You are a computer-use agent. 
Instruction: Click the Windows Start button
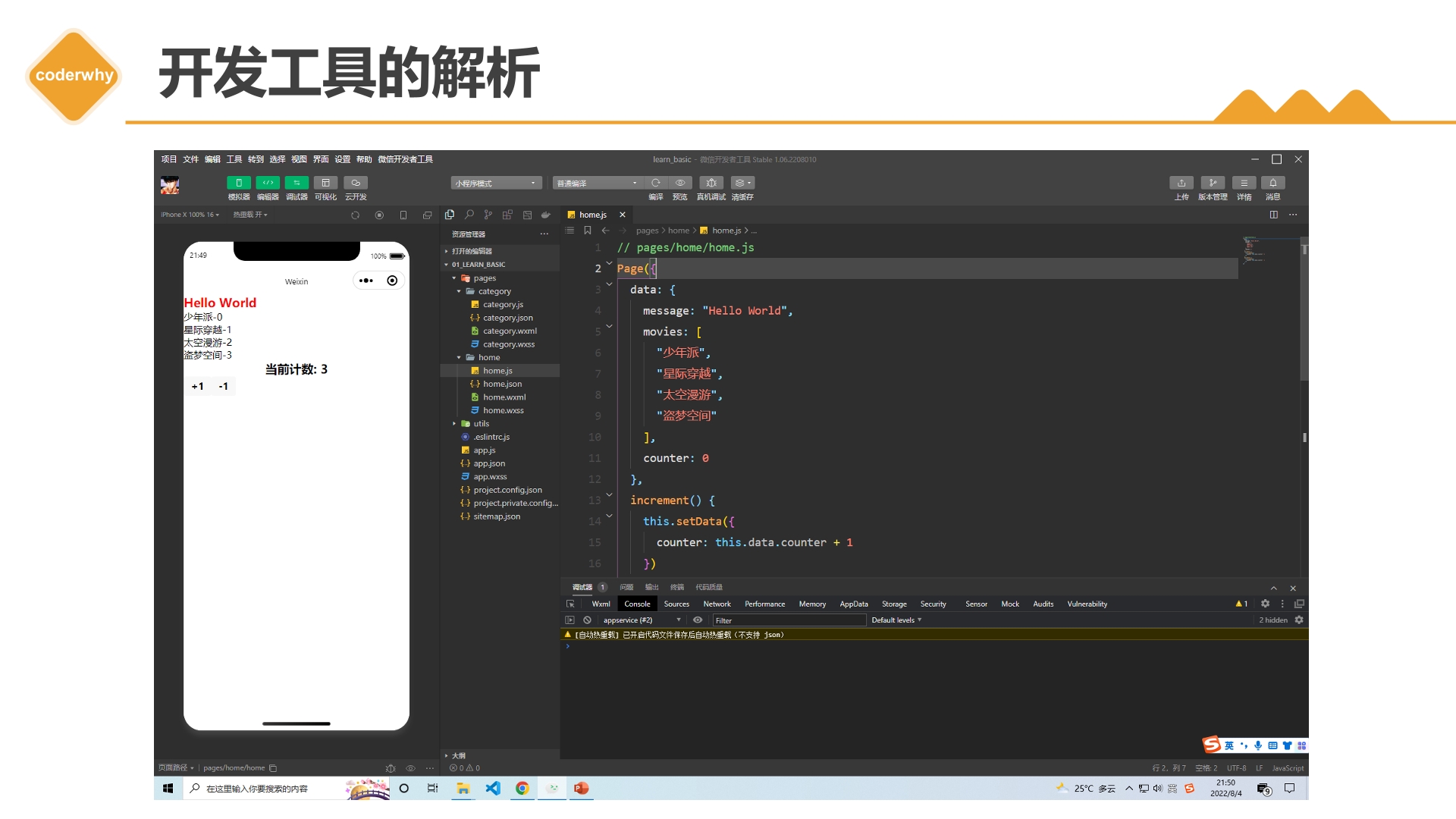(x=168, y=789)
